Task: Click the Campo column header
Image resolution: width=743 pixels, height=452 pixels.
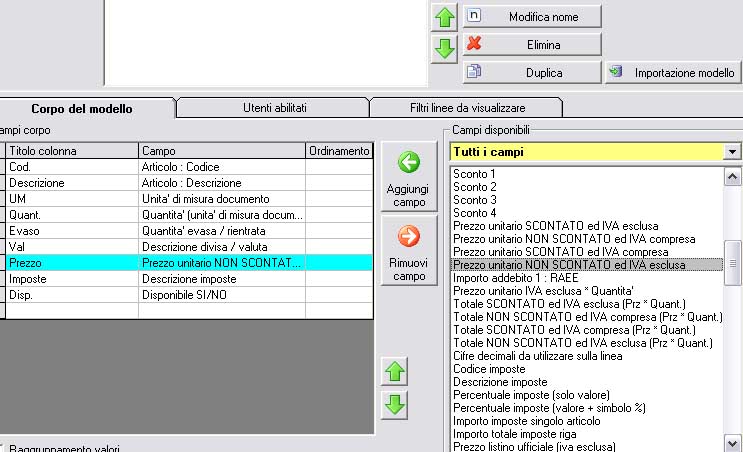Action: 222,151
